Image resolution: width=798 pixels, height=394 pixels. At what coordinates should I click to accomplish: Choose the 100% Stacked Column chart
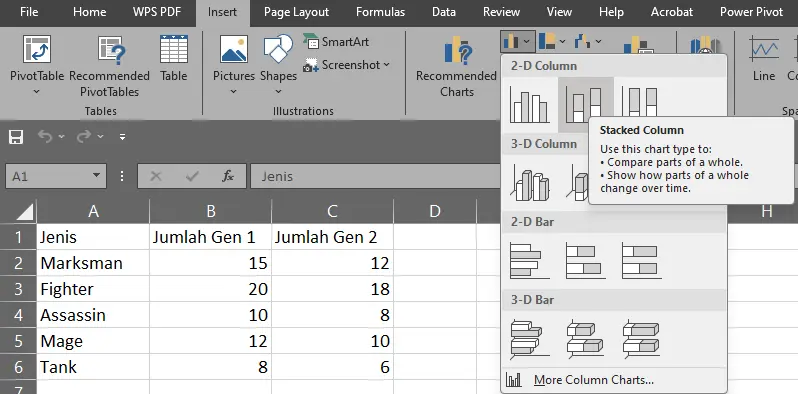[x=641, y=102]
